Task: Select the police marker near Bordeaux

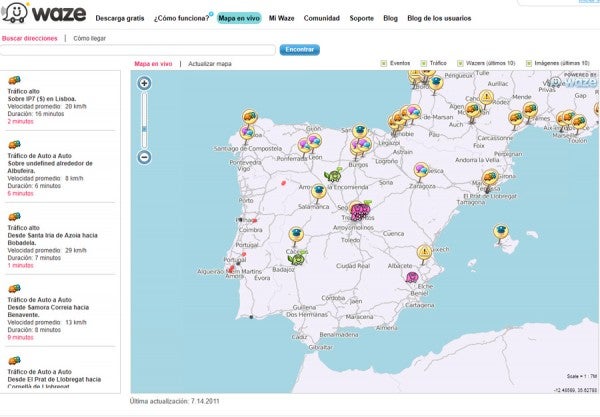Action: (435, 83)
